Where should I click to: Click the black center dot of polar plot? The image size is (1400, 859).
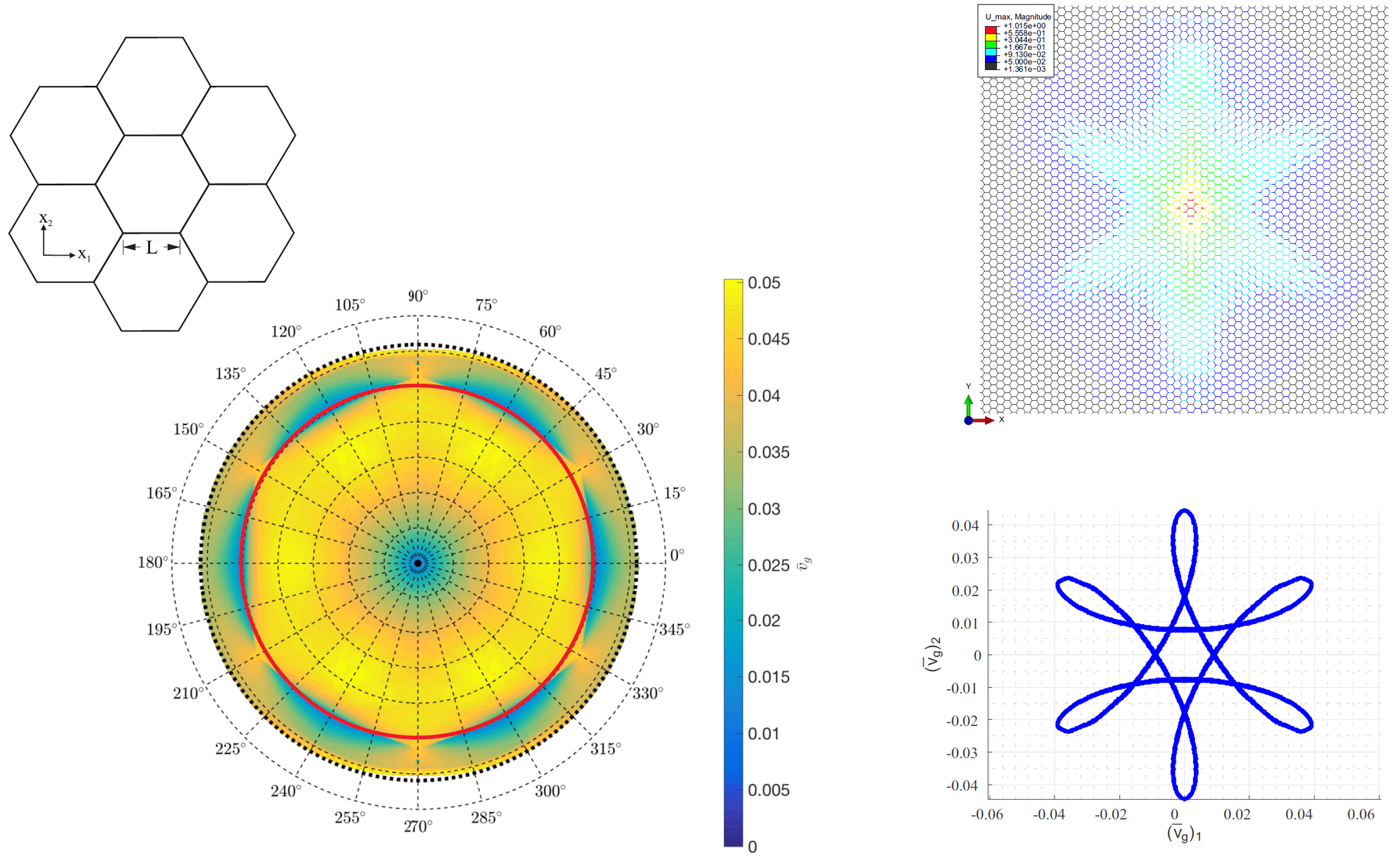418,563
